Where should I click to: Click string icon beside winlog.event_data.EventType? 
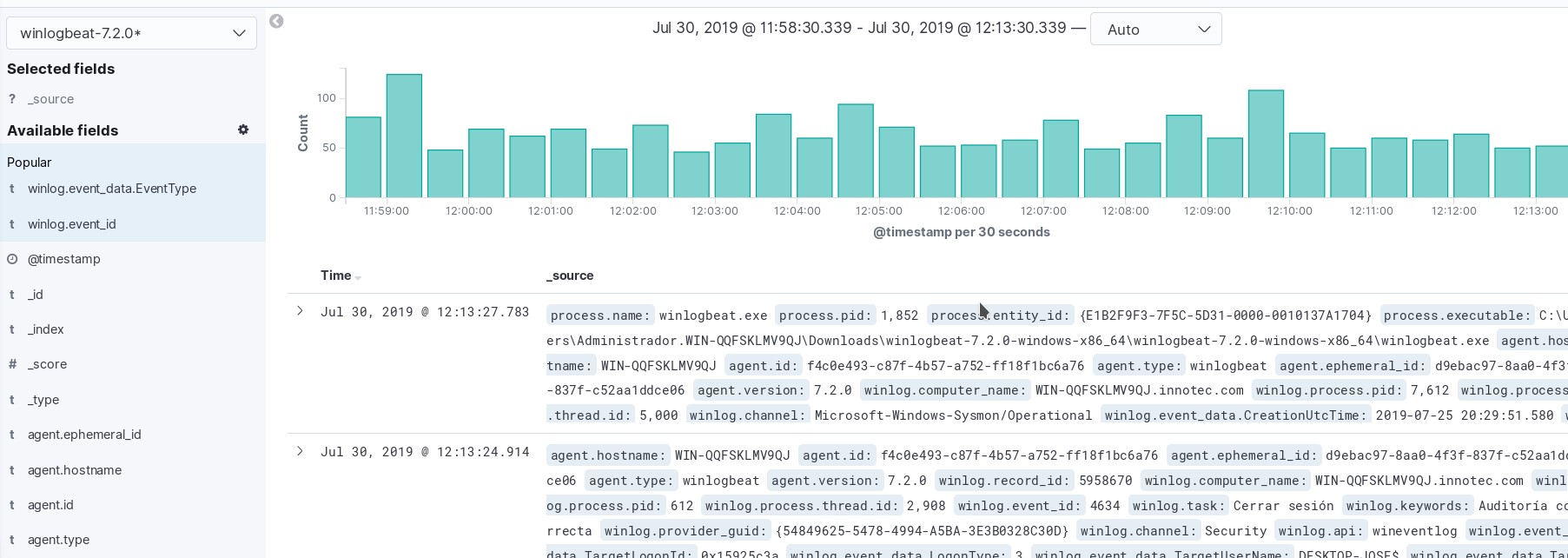[x=12, y=189]
